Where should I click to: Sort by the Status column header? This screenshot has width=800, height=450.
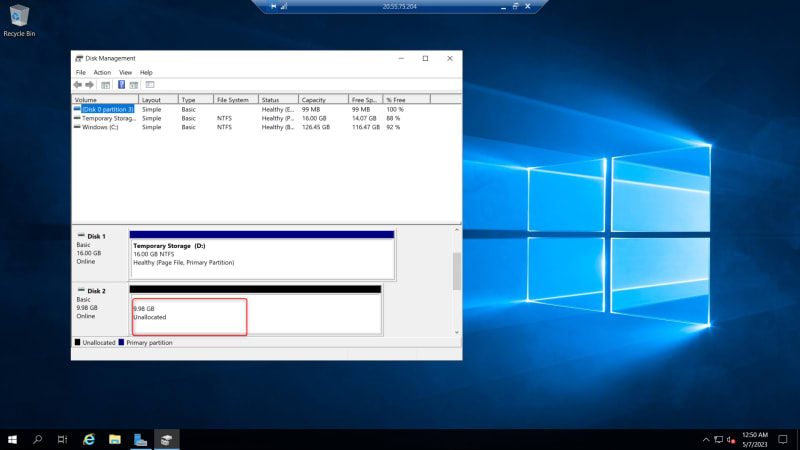pyautogui.click(x=278, y=99)
